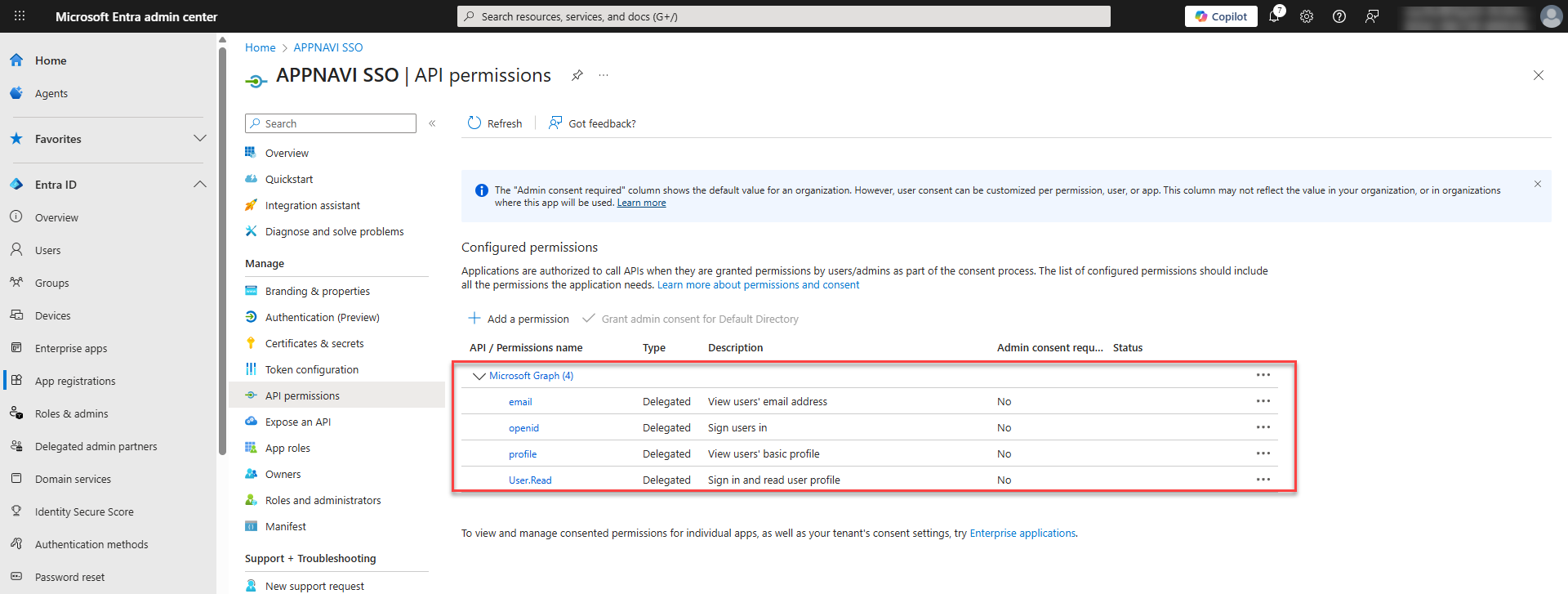
Task: Open Enterprise apps
Action: pos(71,349)
